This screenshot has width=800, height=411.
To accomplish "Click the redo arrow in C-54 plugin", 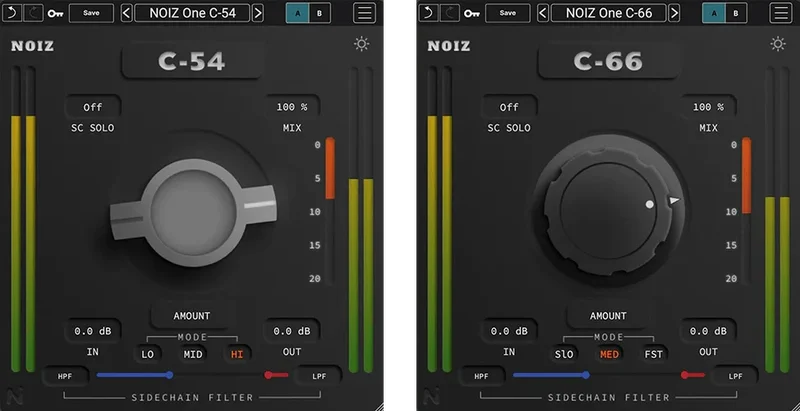I will pos(33,13).
